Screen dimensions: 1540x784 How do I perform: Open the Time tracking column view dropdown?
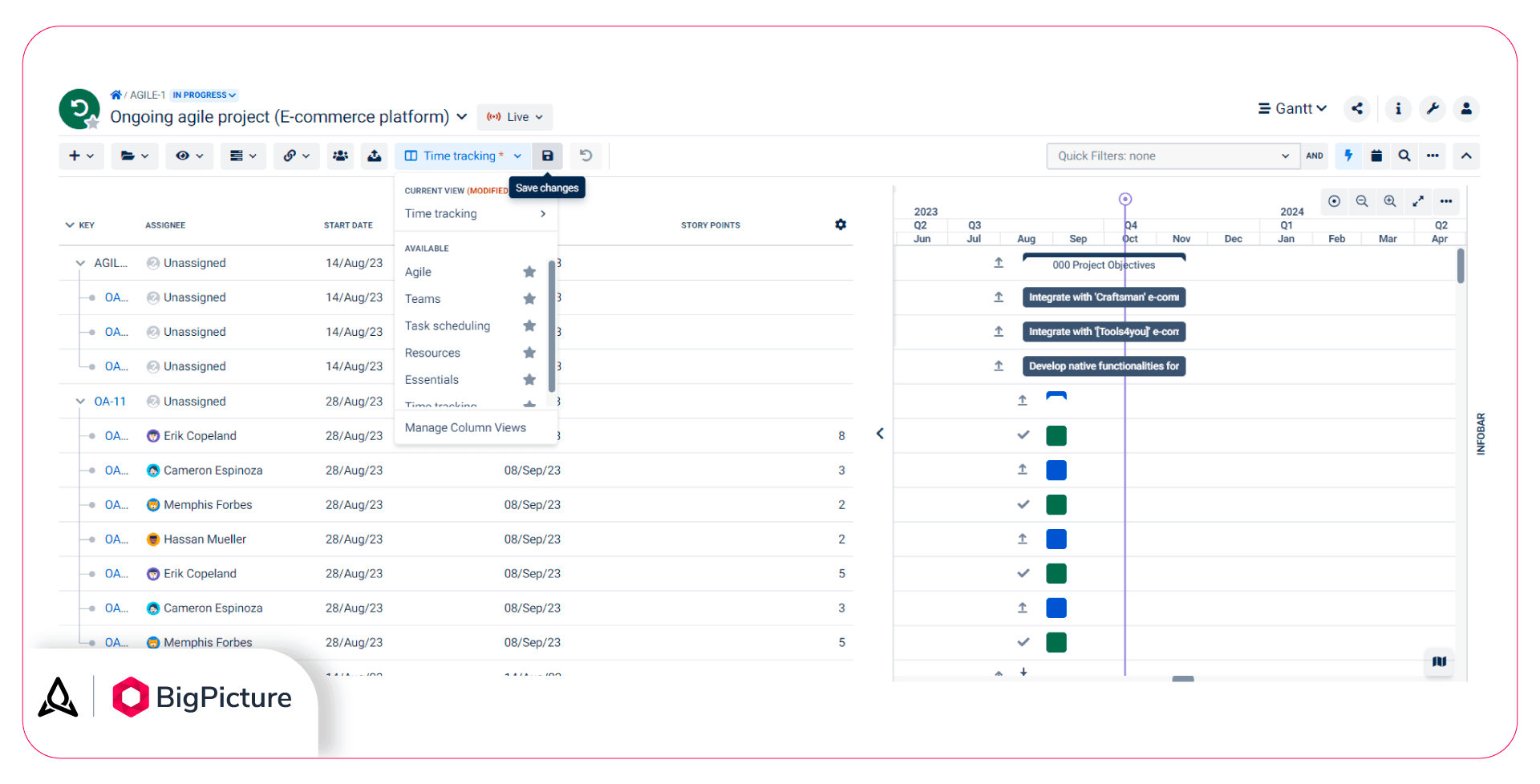click(463, 156)
